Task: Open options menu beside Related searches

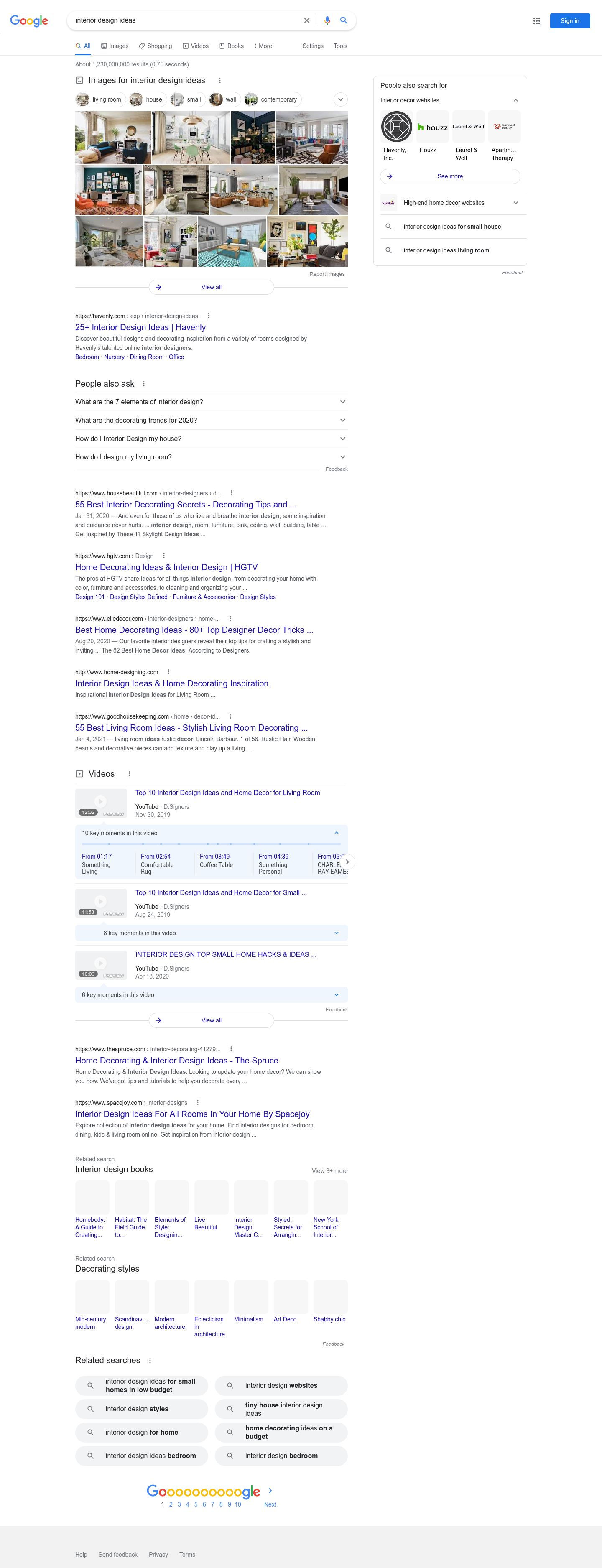Action: (x=150, y=1360)
